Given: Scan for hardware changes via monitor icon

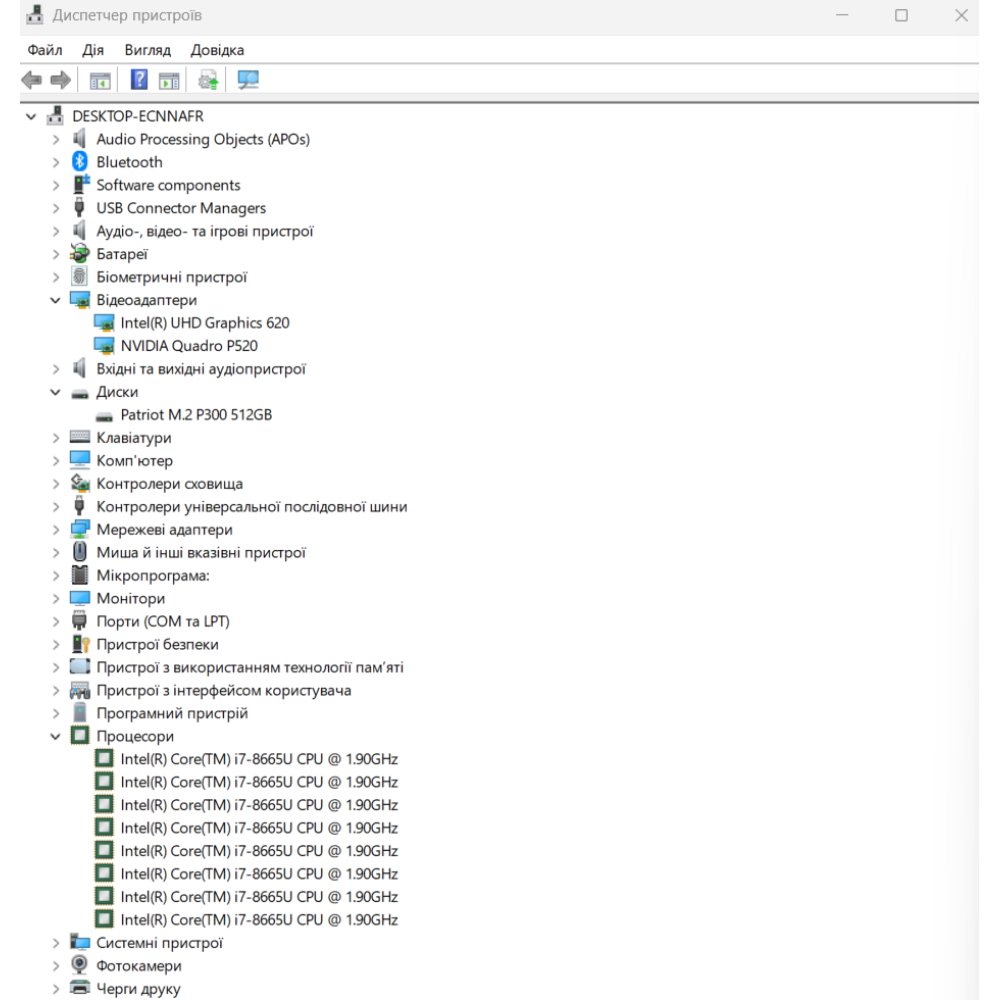Looking at the screenshot, I should click(x=247, y=80).
